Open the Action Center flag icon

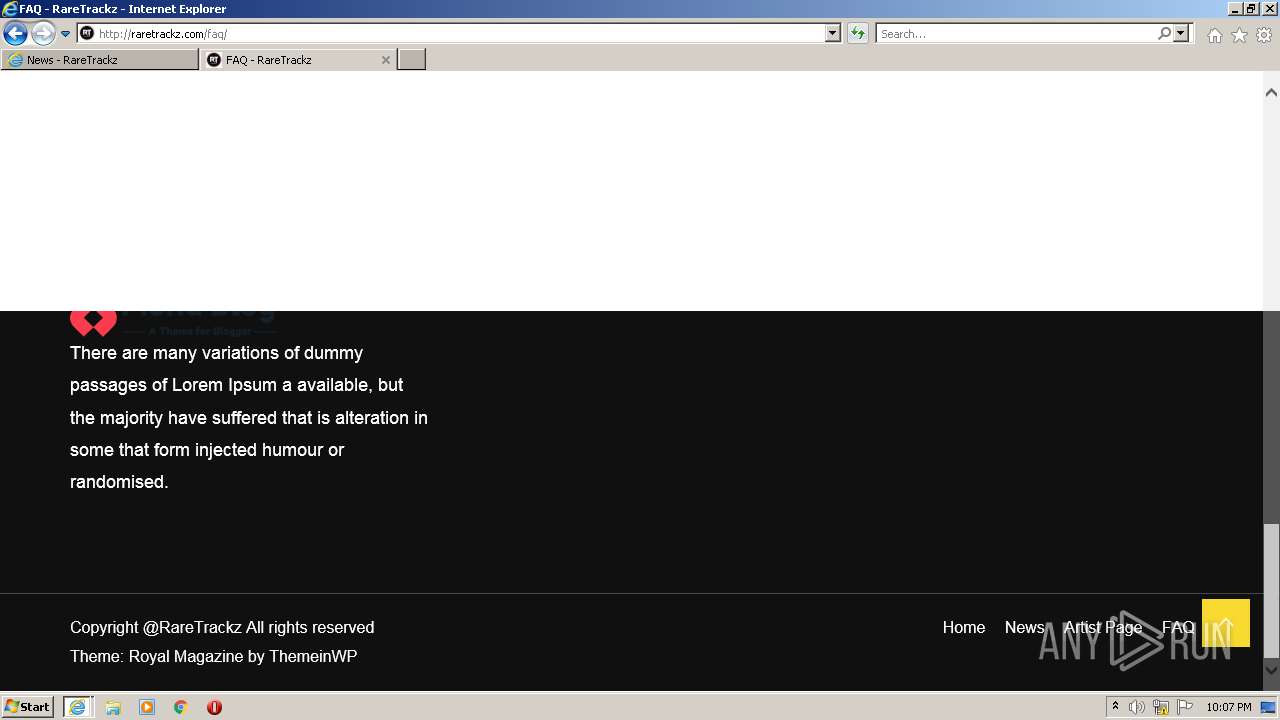click(1185, 707)
